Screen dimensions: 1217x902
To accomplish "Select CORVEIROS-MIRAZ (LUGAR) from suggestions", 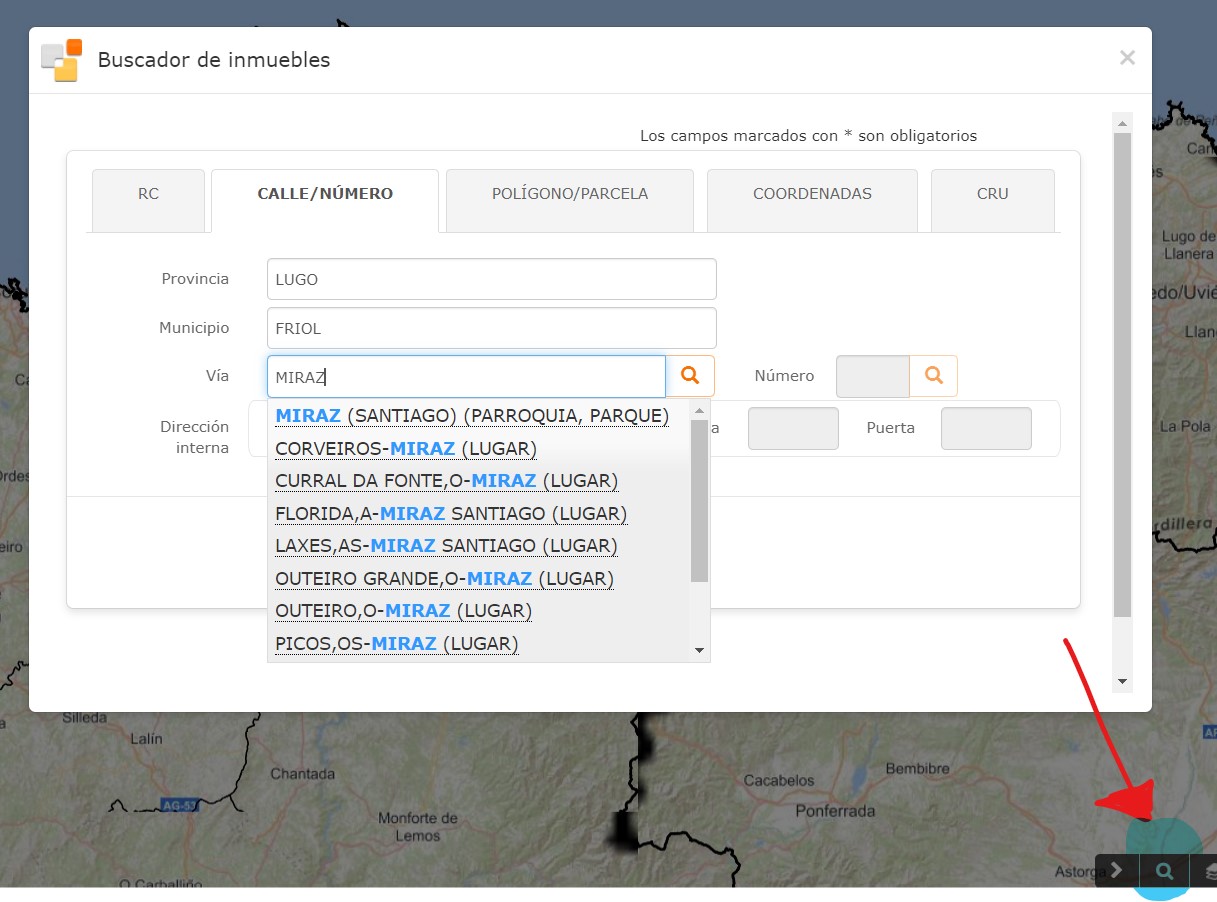I will [x=406, y=449].
